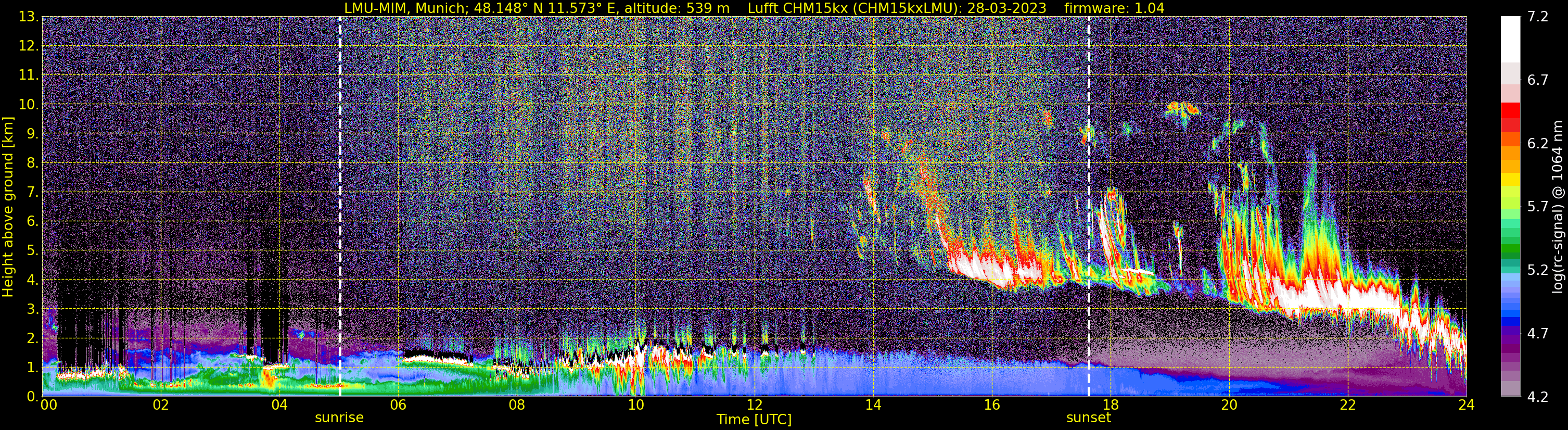Click the 1 km height axis tick
Screen dimensions: 1568x430
33,368
